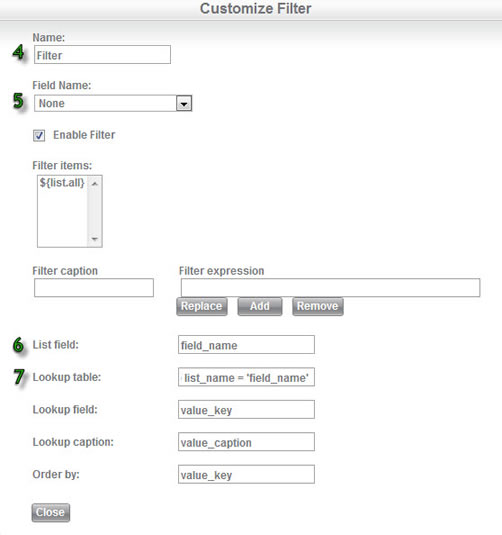Click the List field input box
This screenshot has height=535, width=502.
click(246, 345)
